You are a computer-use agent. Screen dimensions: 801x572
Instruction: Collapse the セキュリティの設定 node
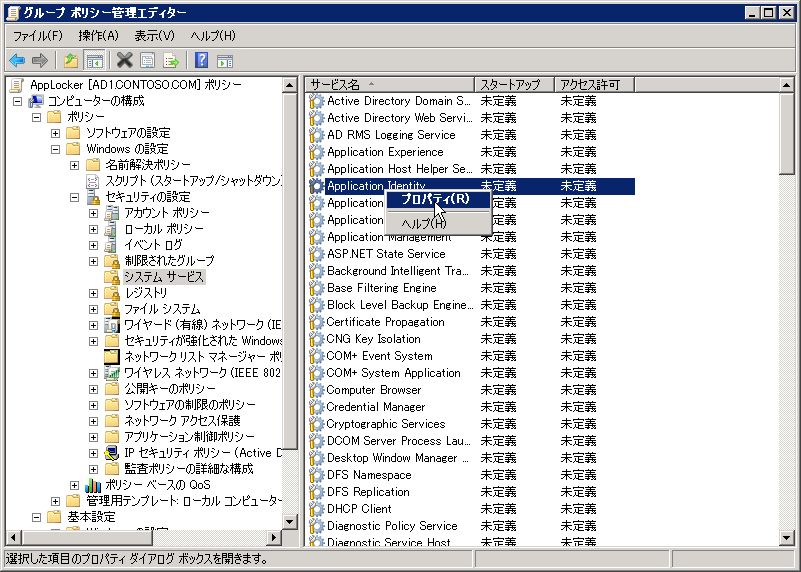(75, 197)
